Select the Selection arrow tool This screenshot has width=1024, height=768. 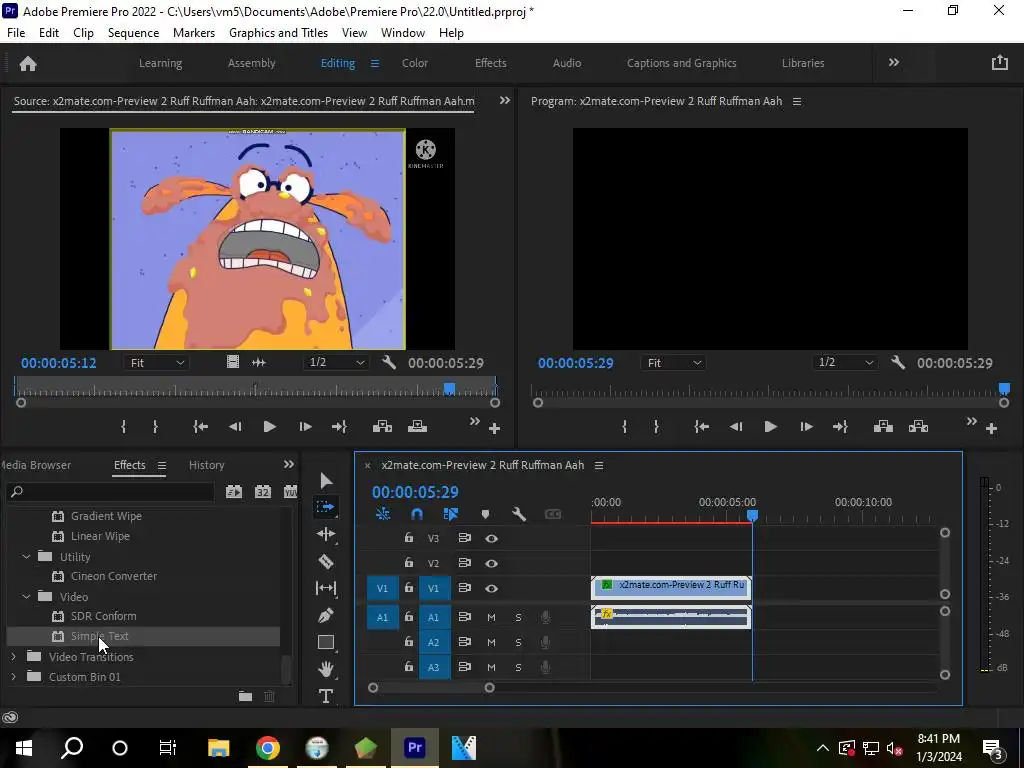(x=326, y=481)
